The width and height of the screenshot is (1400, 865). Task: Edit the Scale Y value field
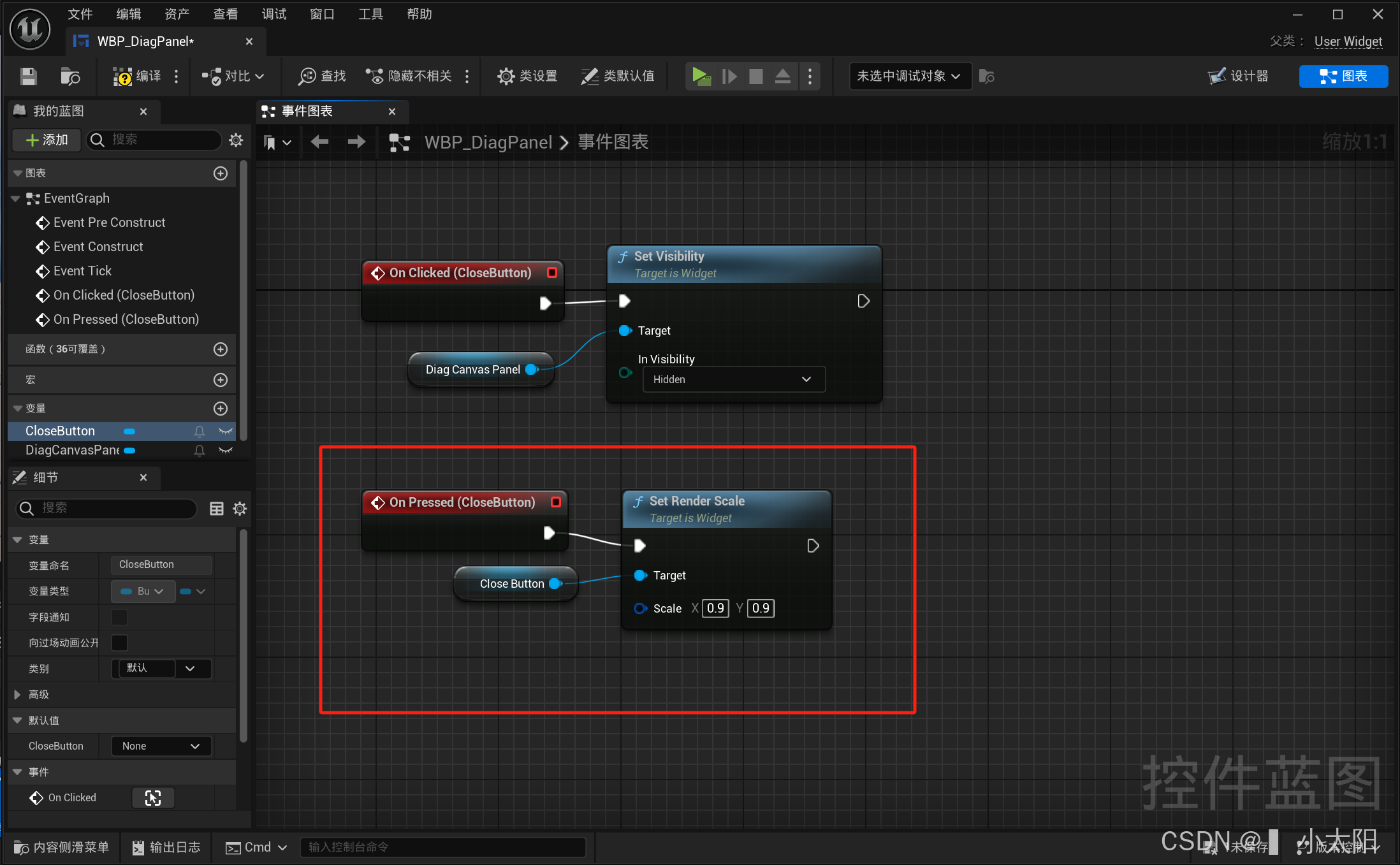(761, 608)
